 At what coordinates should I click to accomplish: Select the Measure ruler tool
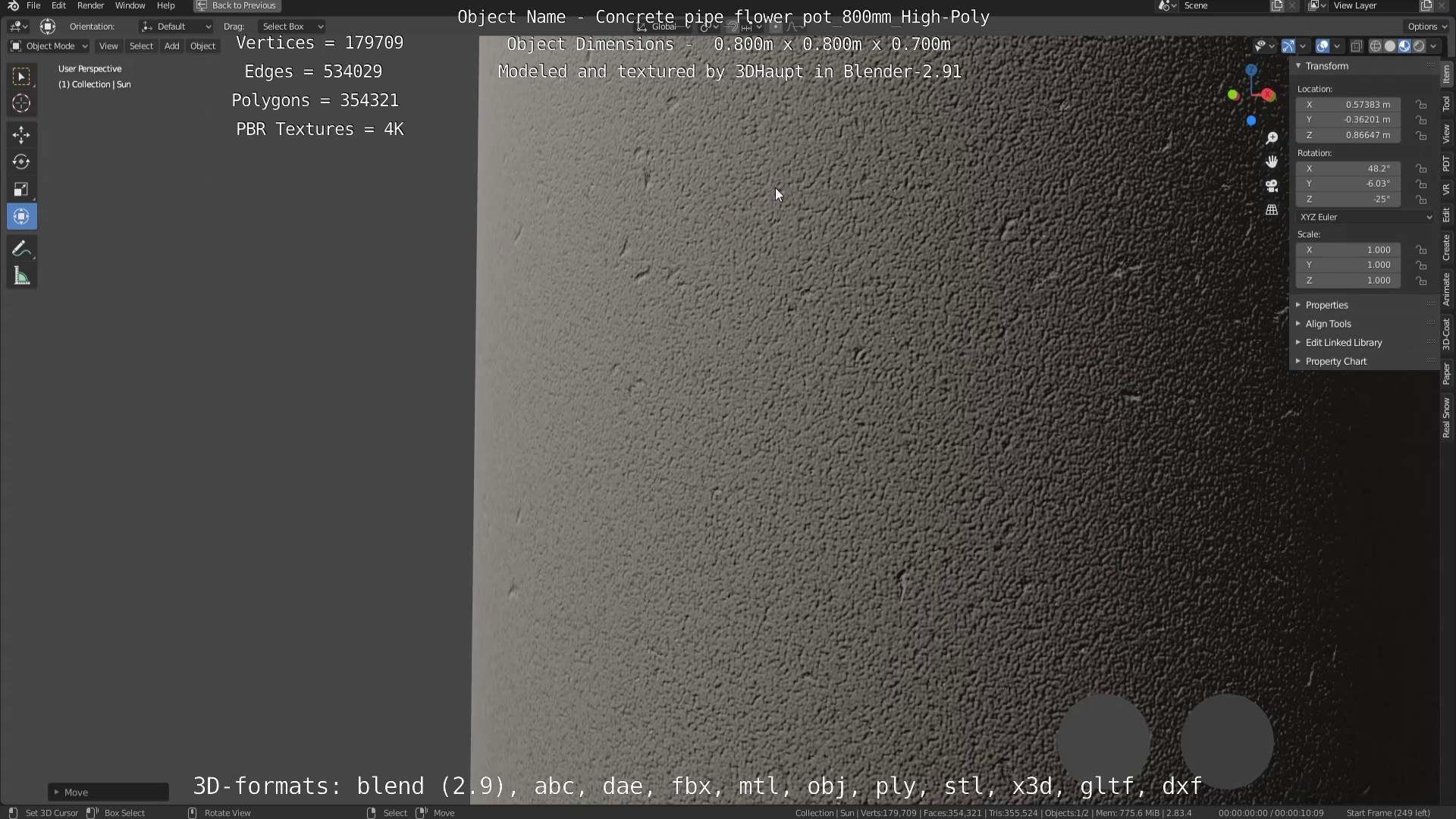click(x=21, y=277)
